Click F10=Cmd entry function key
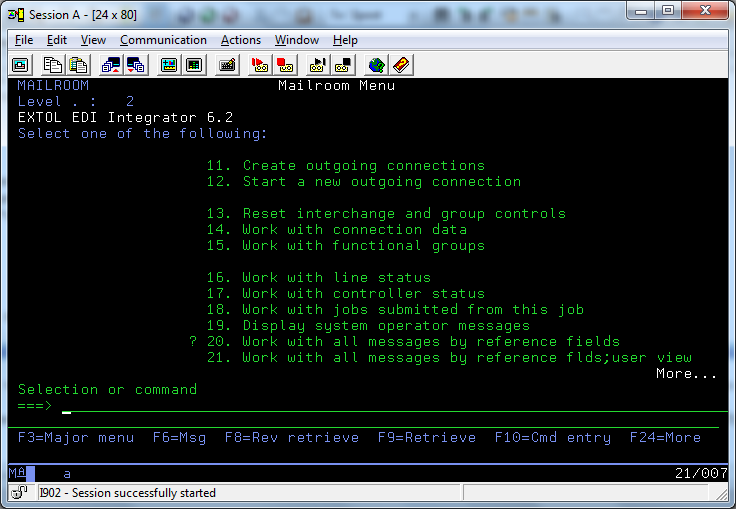 point(553,438)
